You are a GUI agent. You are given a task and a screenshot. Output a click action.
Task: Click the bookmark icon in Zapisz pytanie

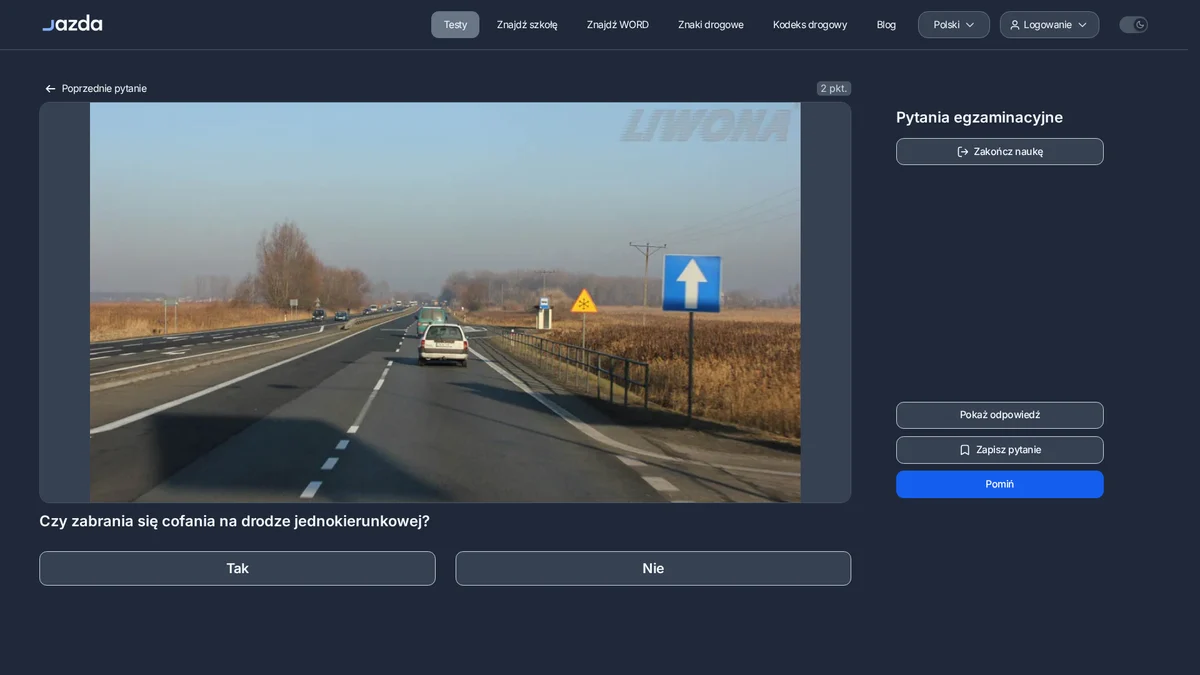965,450
